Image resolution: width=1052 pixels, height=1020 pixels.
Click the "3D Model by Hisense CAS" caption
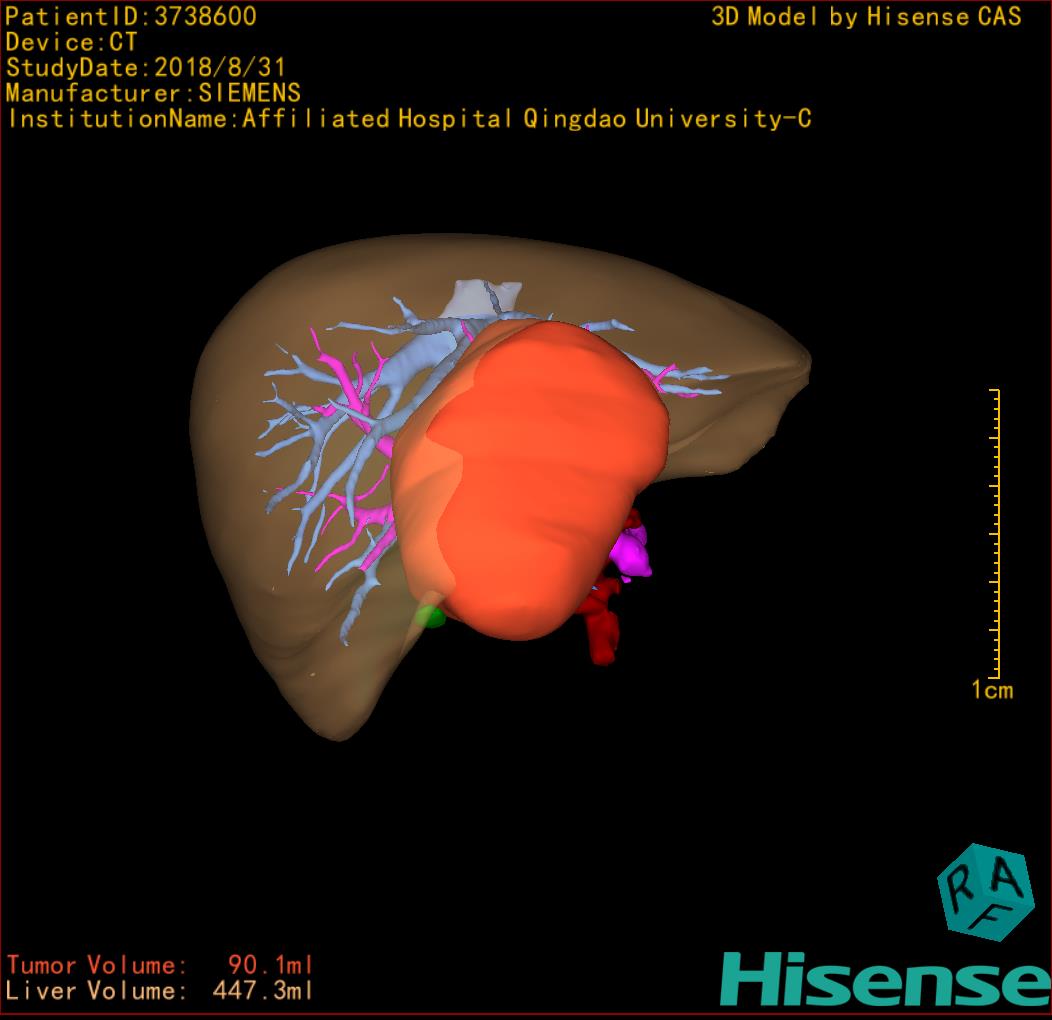coord(866,17)
